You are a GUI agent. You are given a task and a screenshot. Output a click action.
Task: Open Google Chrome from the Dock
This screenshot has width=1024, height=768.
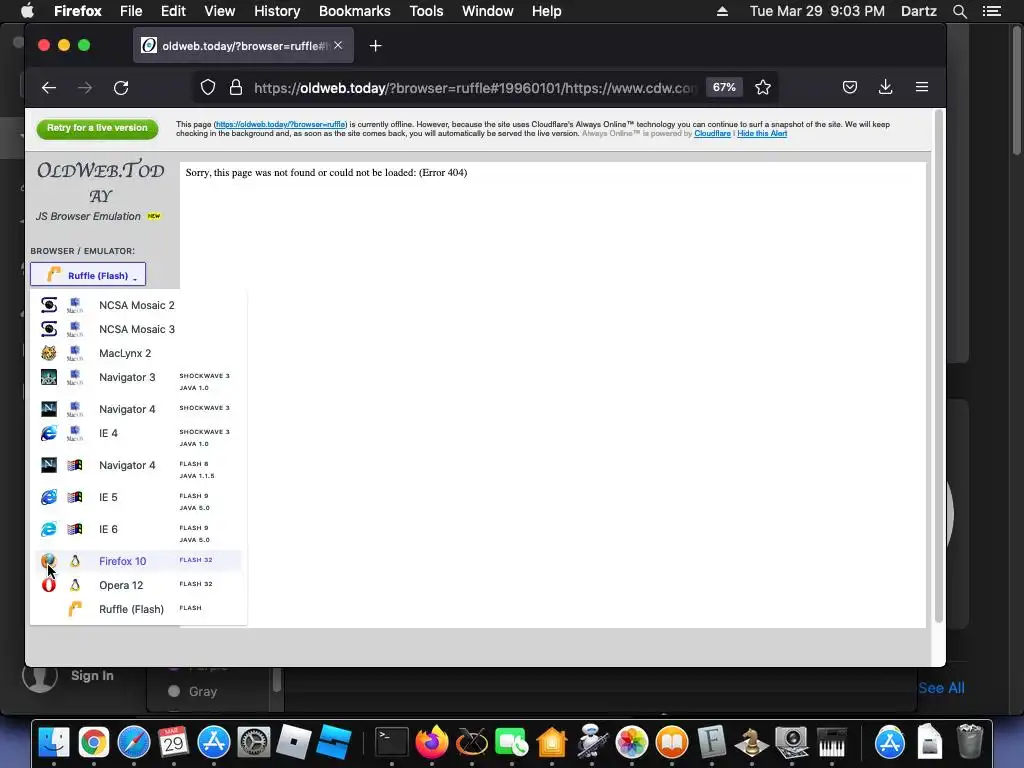93,742
